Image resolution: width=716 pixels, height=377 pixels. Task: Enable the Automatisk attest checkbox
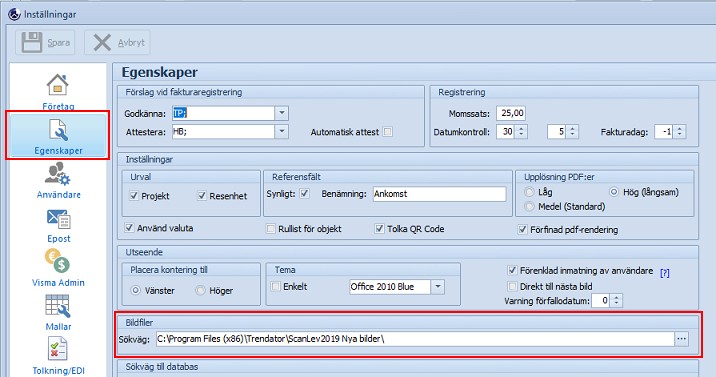click(387, 132)
